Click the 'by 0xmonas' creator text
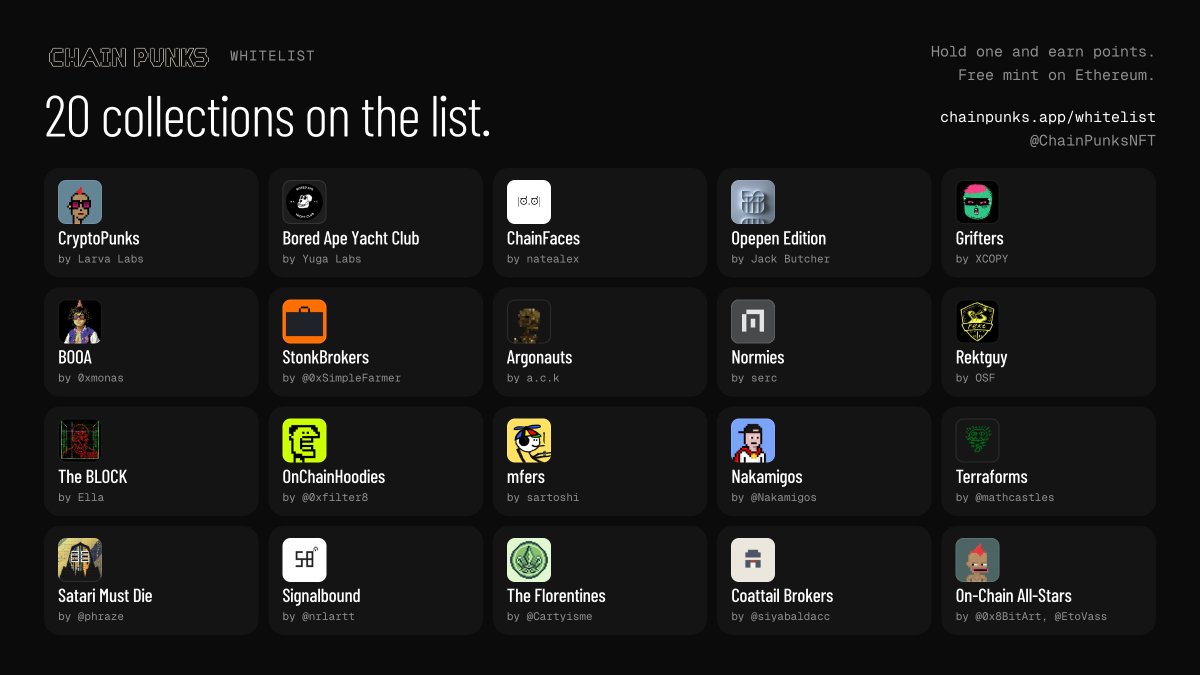 tap(91, 378)
